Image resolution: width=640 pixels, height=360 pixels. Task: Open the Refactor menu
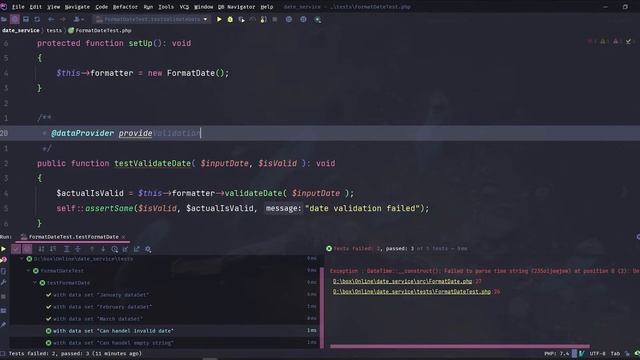tap(125, 7)
